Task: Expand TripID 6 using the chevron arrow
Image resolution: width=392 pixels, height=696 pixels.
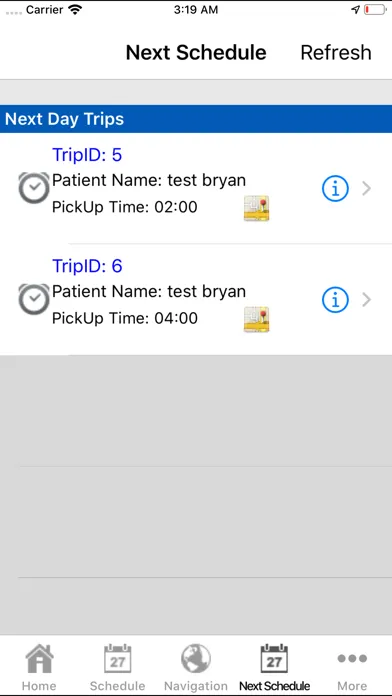Action: [x=367, y=300]
